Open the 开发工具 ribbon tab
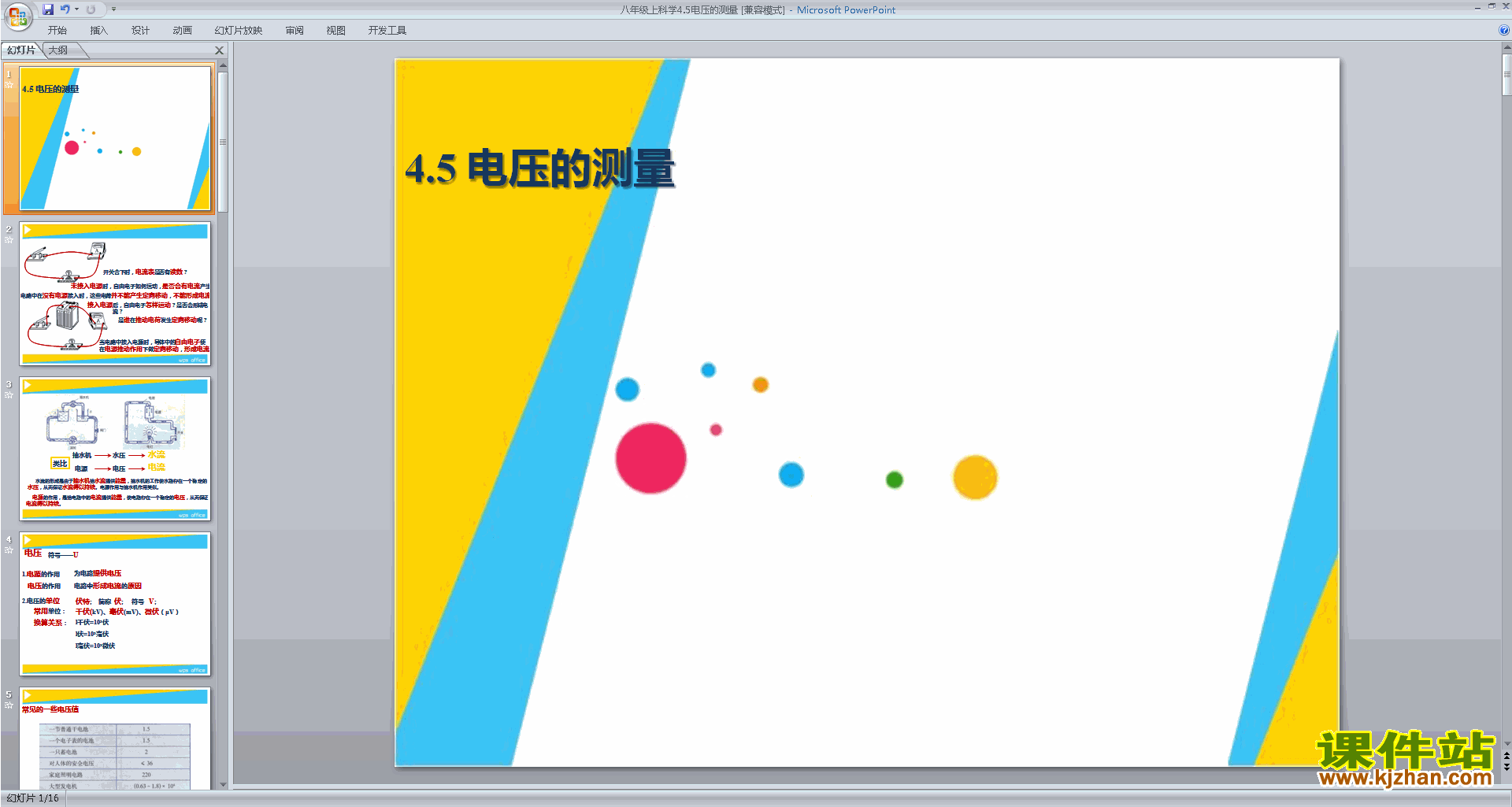This screenshot has width=1512, height=807. pos(387,31)
